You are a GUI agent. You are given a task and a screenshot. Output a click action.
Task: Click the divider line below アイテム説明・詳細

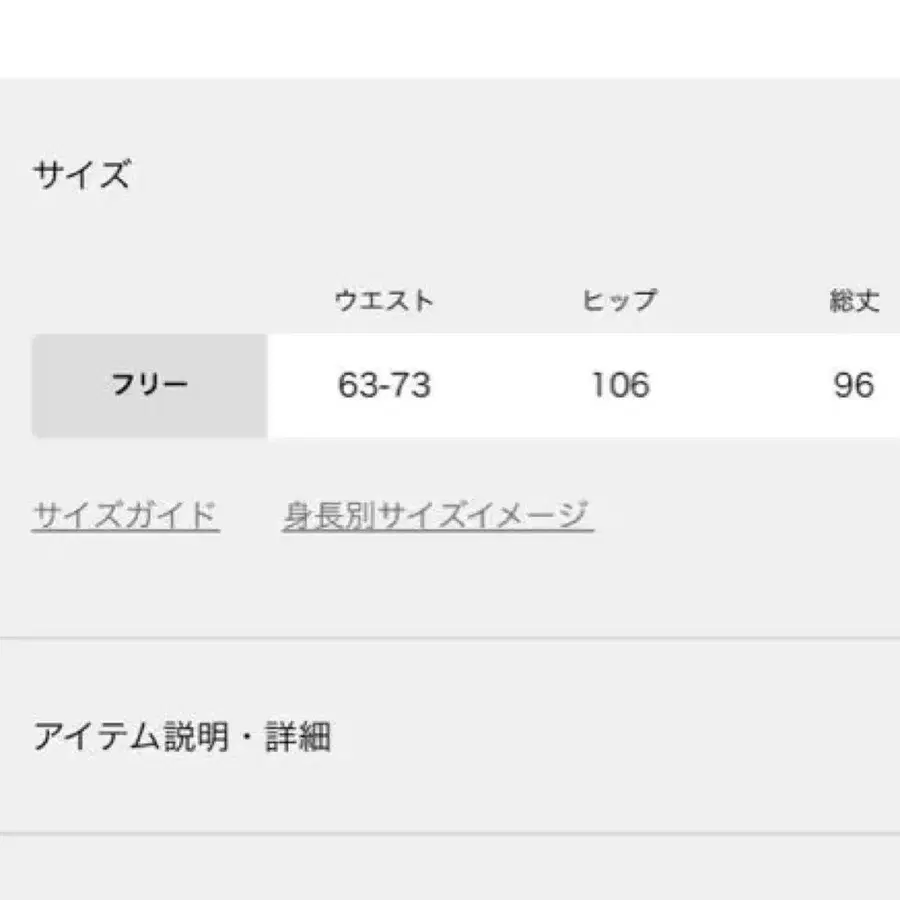tap(450, 833)
